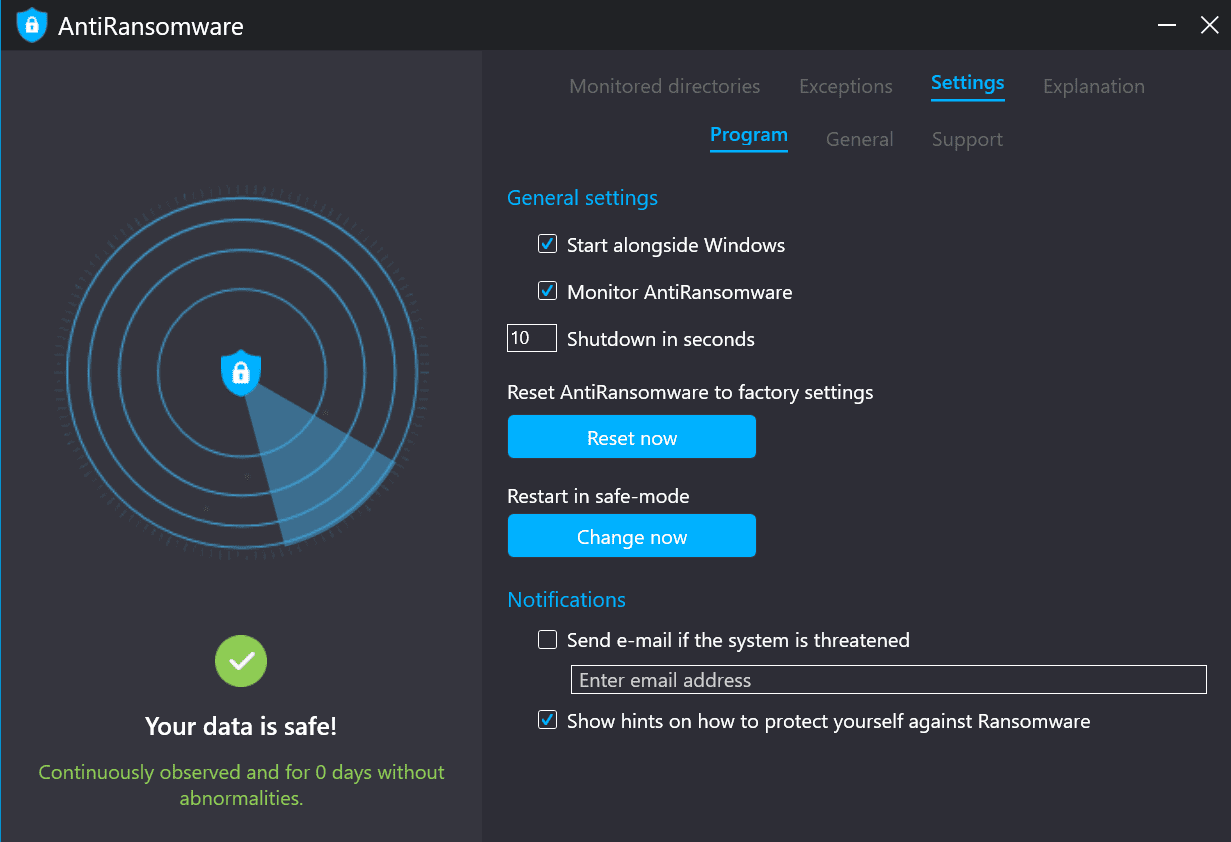Disable Start alongside Windows checkbox
Viewport: 1231px width, 842px height.
tap(547, 244)
